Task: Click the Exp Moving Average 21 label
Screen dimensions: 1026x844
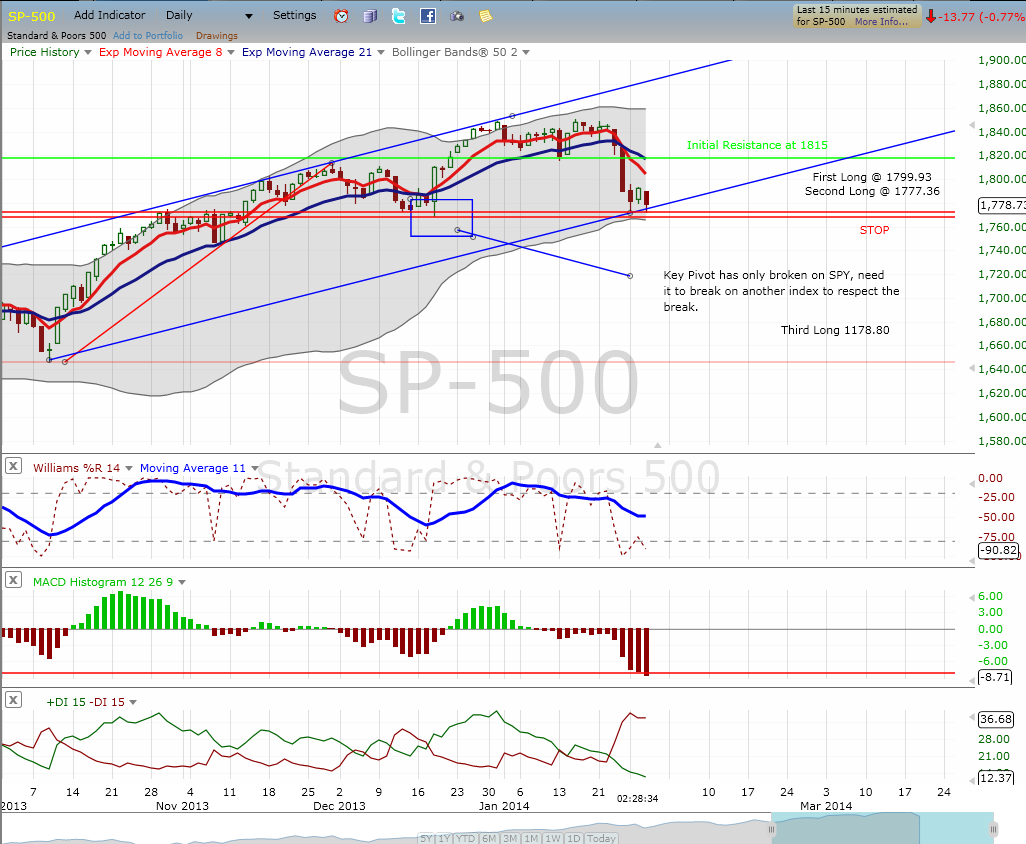Action: click(307, 52)
